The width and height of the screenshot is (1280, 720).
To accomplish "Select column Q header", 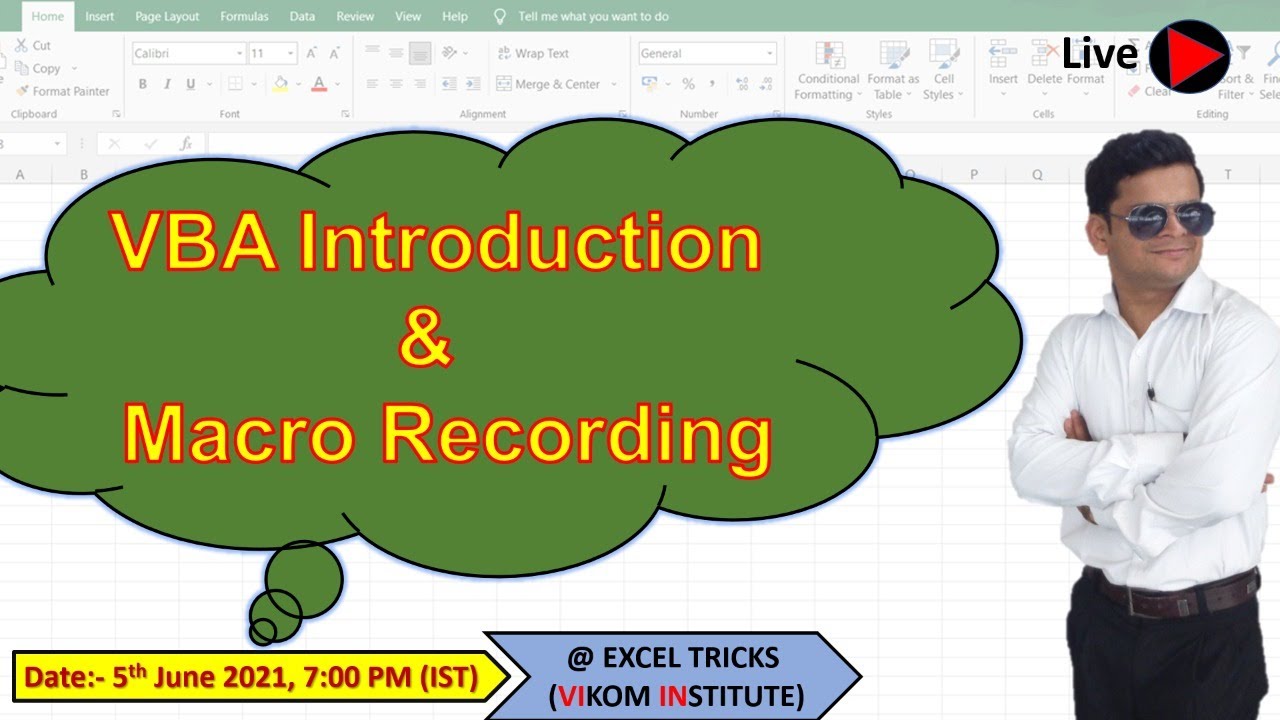I will tap(1037, 175).
